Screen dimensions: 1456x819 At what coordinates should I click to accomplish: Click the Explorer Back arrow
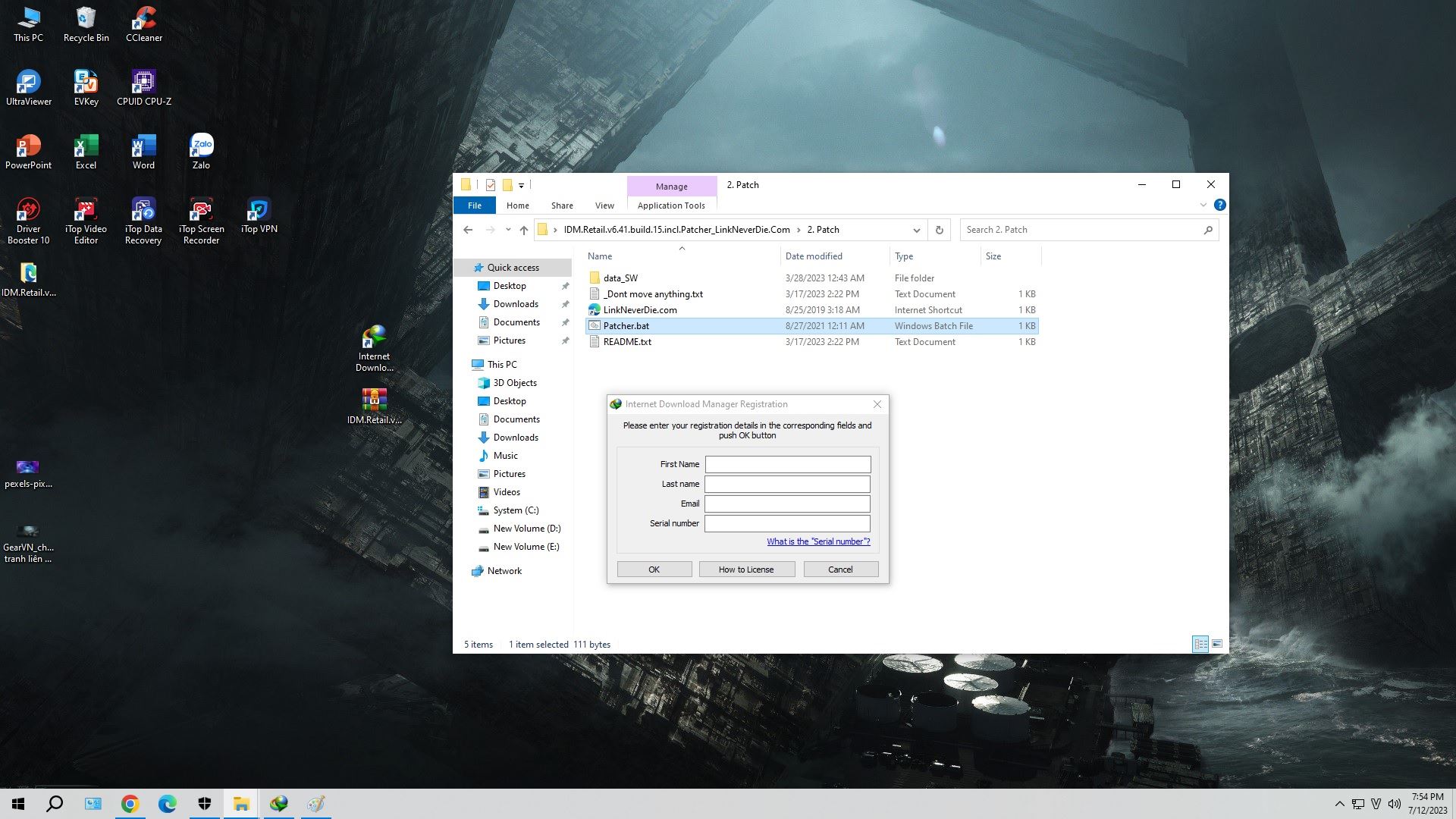(x=468, y=230)
